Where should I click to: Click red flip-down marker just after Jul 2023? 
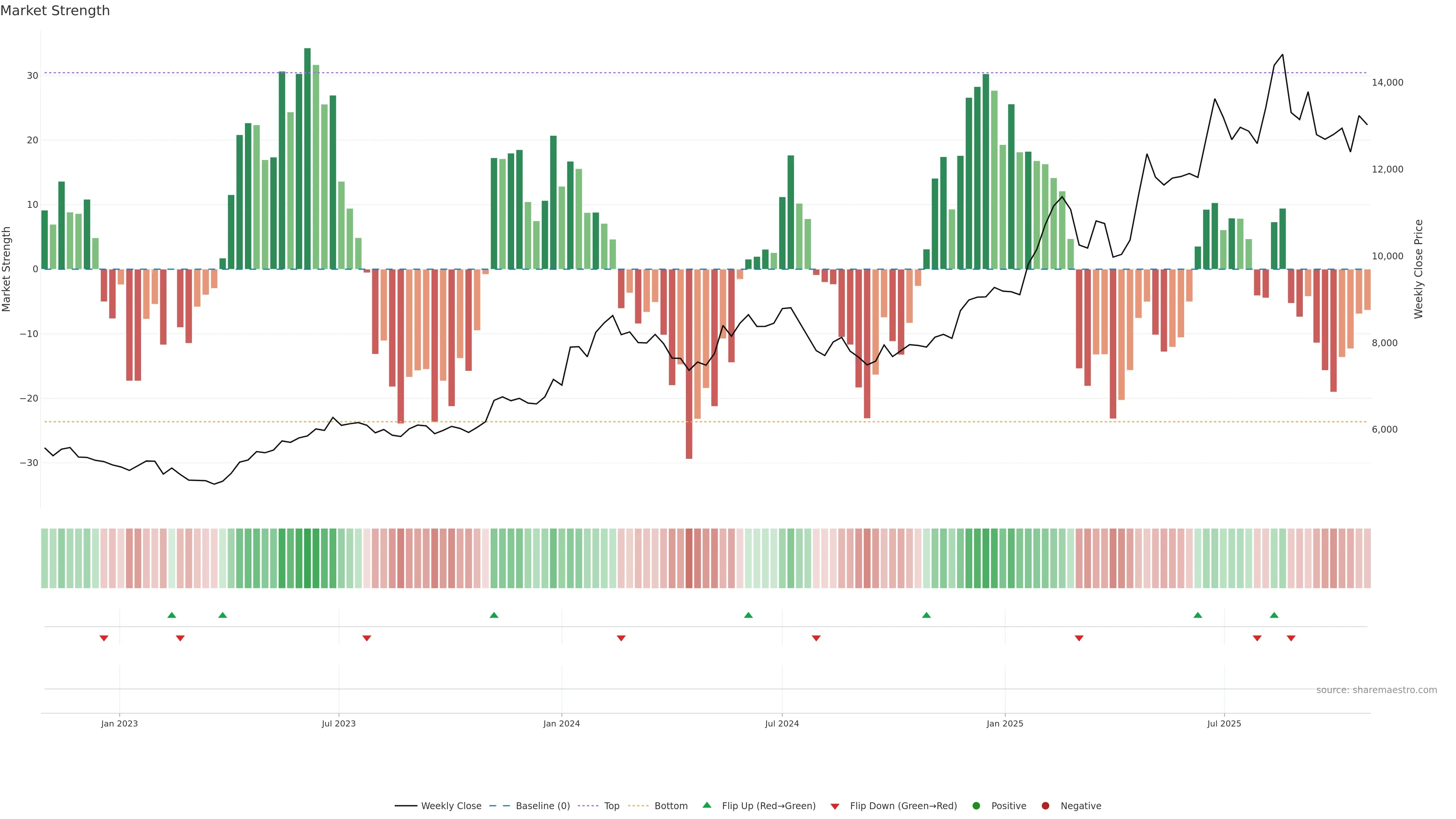pos(367,638)
